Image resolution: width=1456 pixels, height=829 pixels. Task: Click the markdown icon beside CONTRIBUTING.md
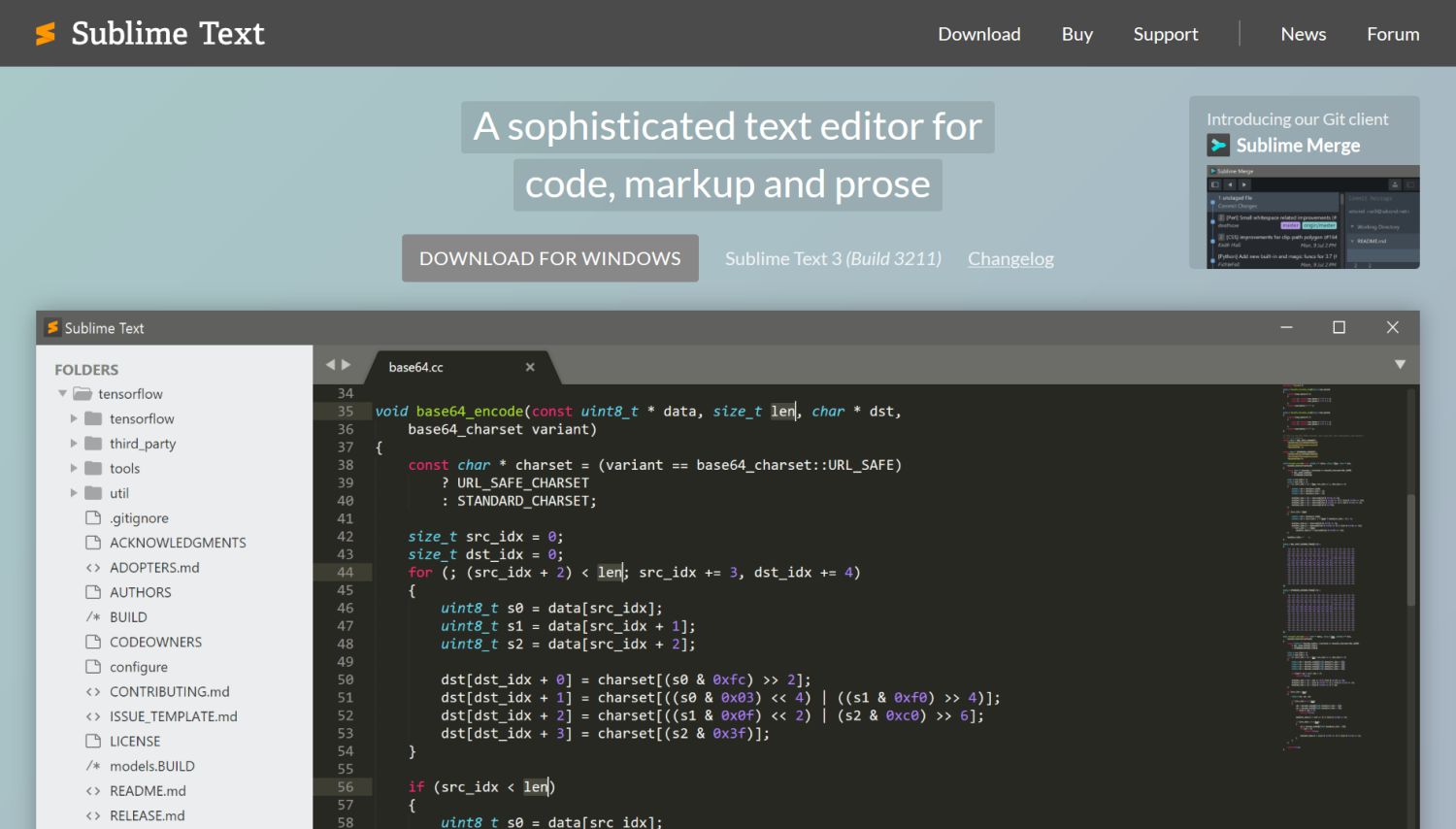[x=91, y=691]
